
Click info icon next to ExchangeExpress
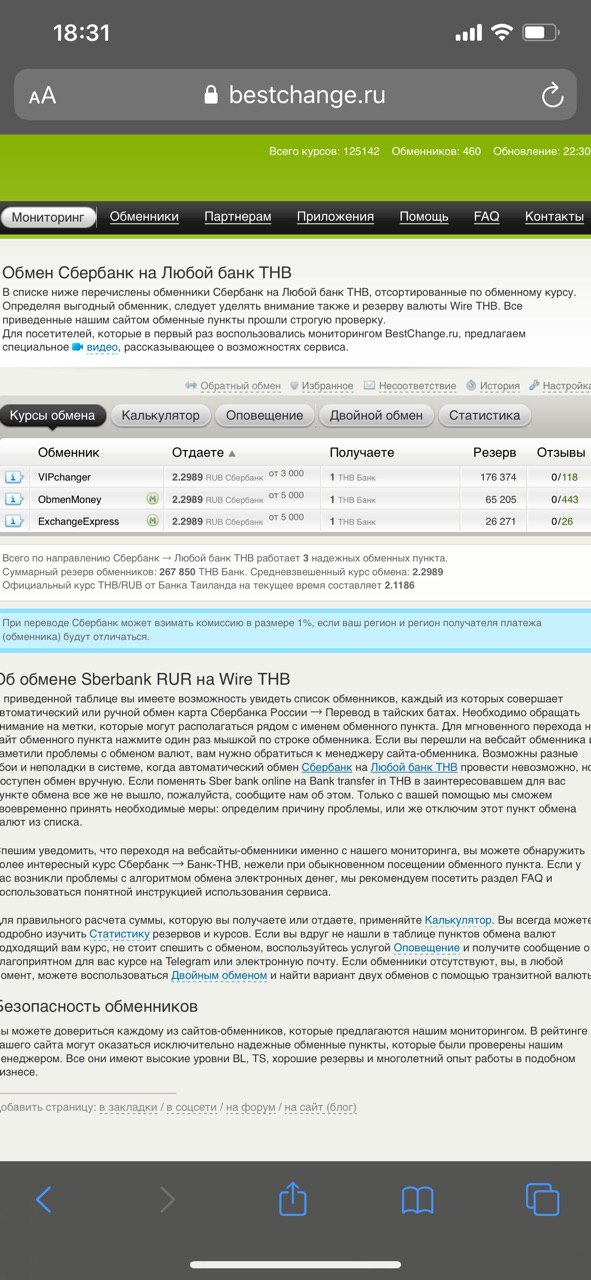coord(14,521)
